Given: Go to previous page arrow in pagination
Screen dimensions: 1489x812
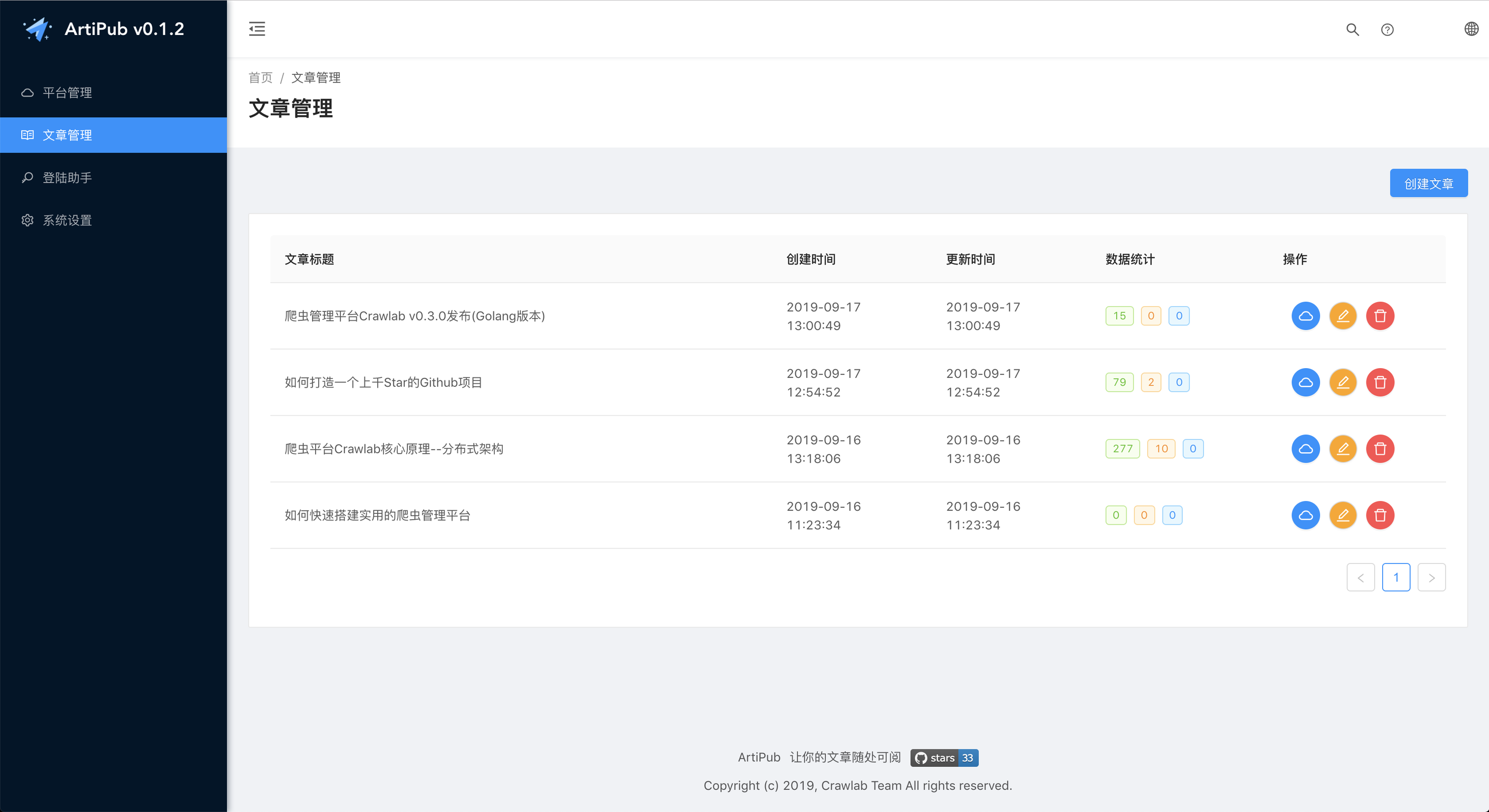Looking at the screenshot, I should pyautogui.click(x=1360, y=578).
